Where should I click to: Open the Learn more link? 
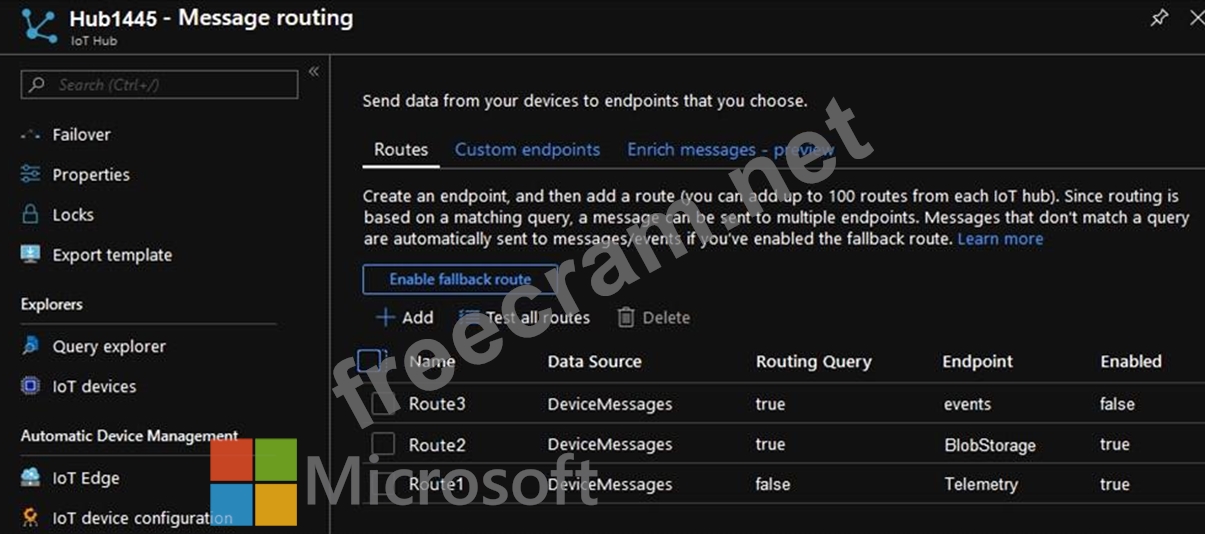(x=1000, y=239)
